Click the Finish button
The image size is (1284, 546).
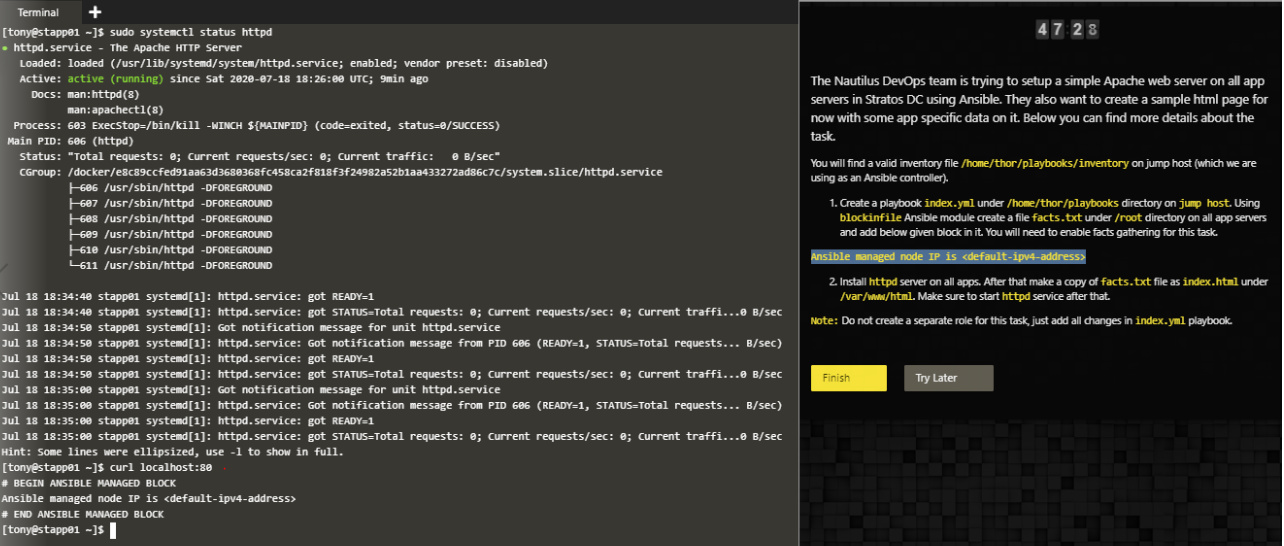click(x=849, y=378)
